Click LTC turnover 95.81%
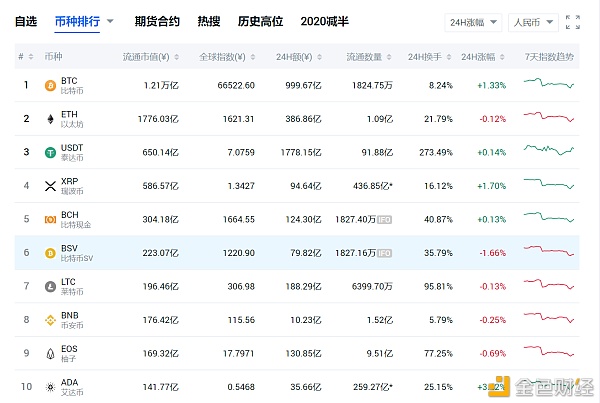Image resolution: width=600 pixels, height=403 pixels. [x=438, y=286]
